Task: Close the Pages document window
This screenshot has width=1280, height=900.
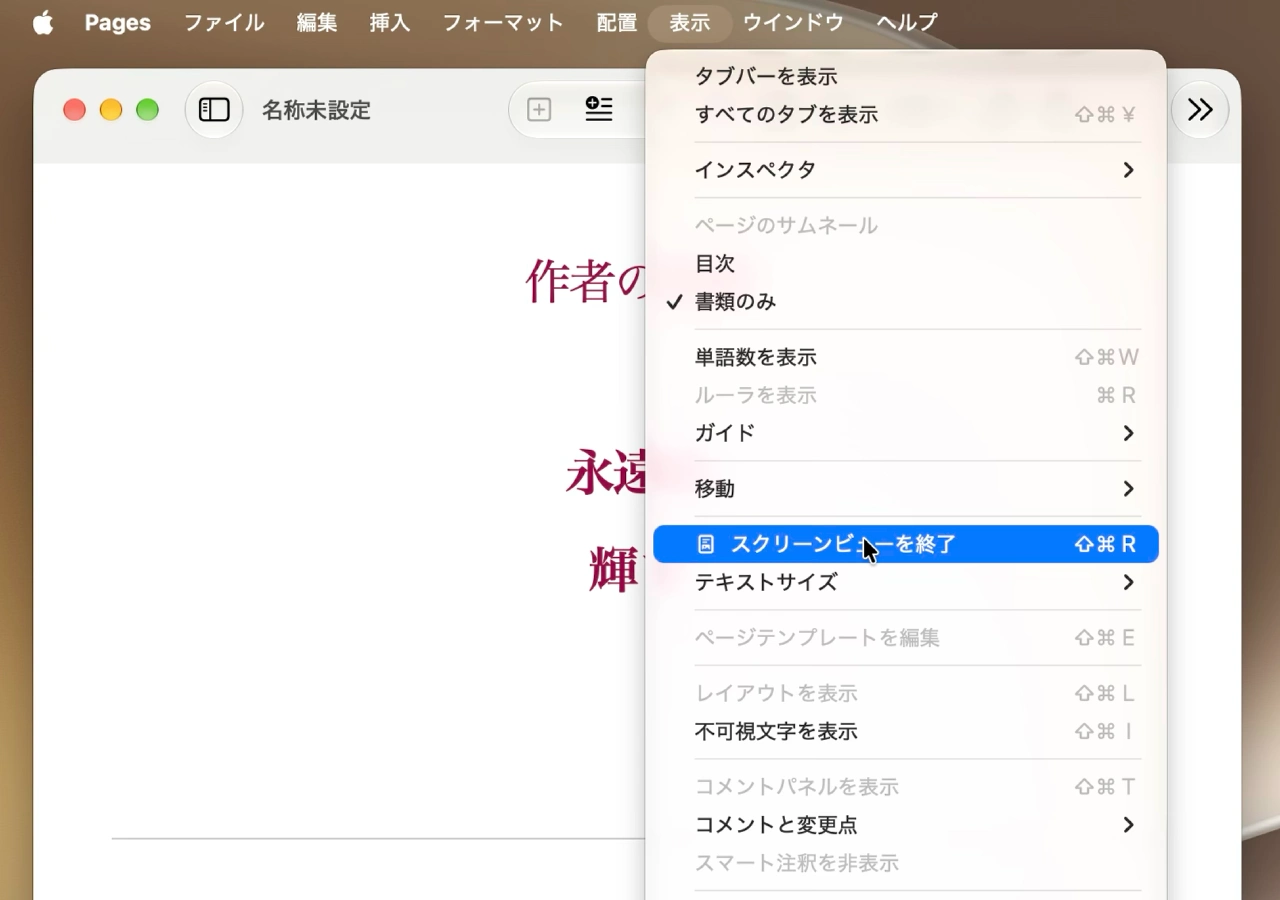Action: pyautogui.click(x=75, y=110)
